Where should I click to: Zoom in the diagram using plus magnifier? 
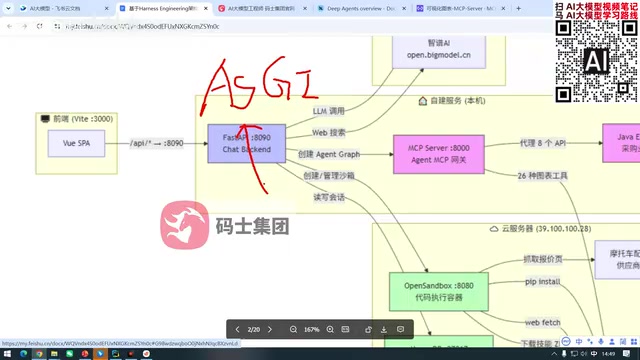330,329
